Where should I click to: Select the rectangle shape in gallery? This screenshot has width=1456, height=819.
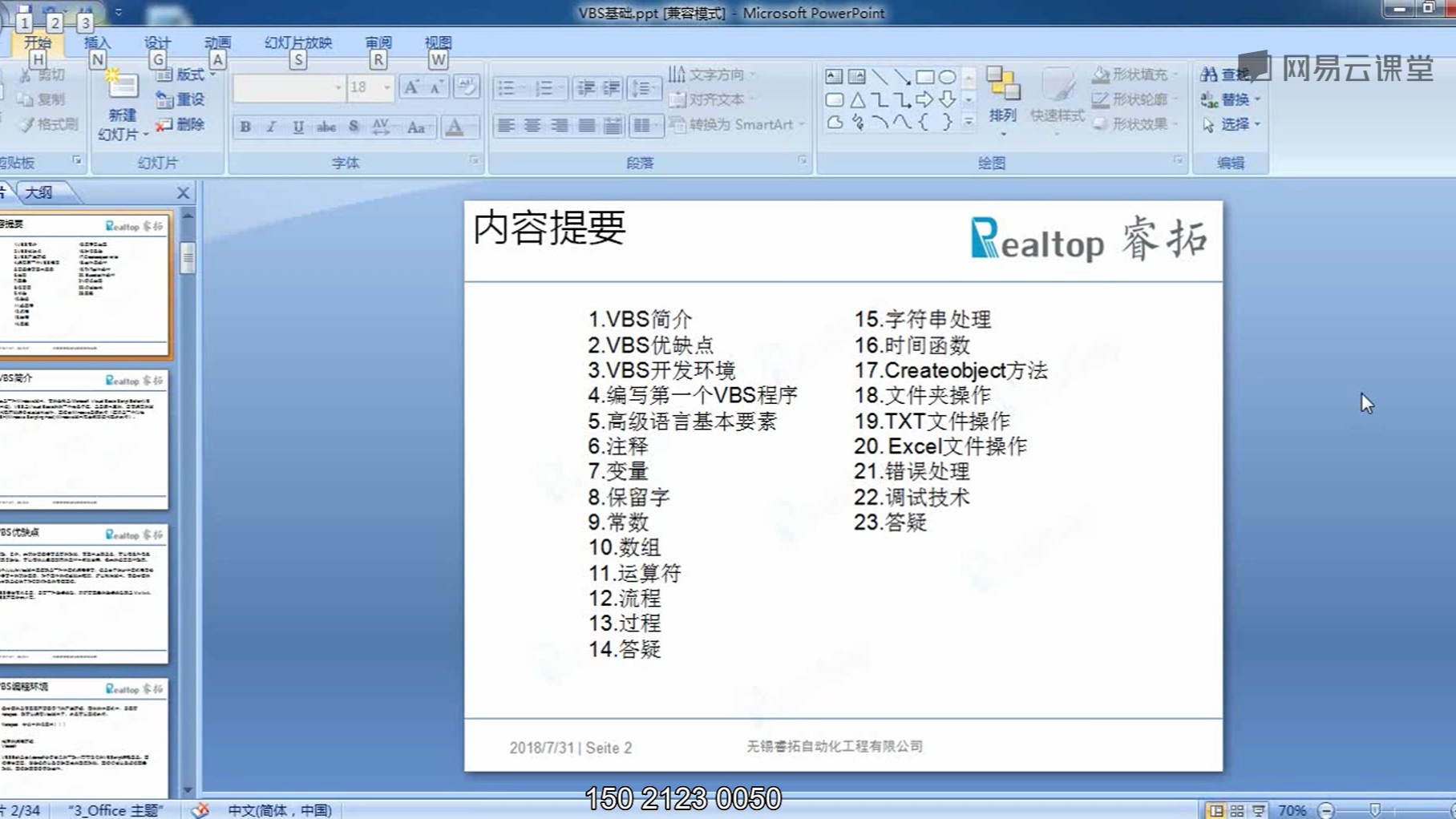[924, 77]
